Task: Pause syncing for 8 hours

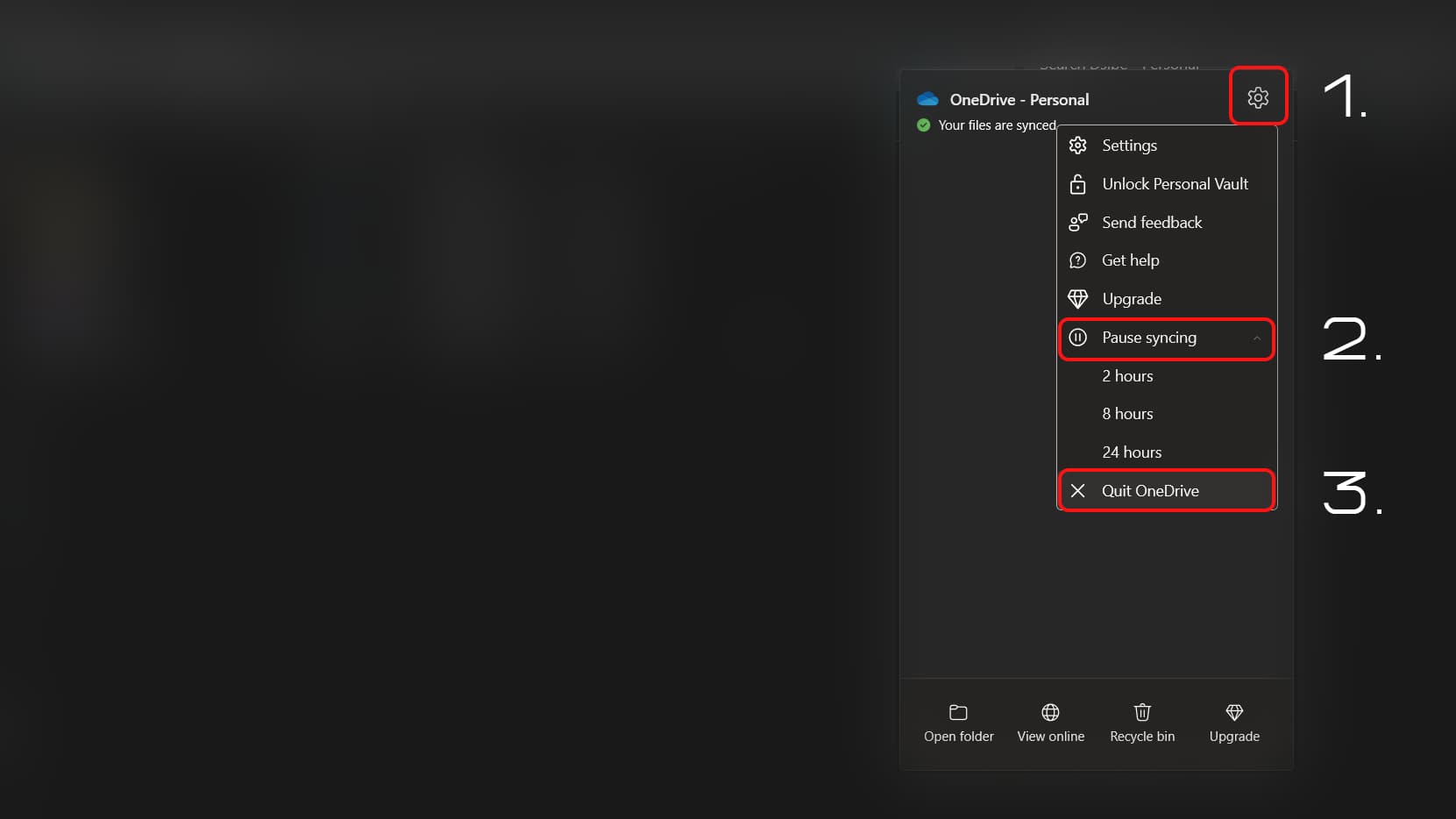Action: pyautogui.click(x=1167, y=414)
